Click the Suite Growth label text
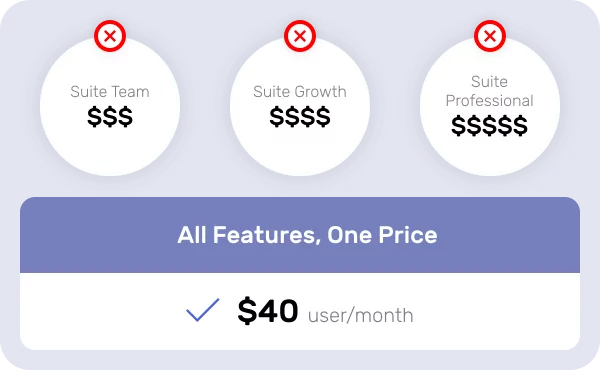600x370 pixels. [300, 92]
